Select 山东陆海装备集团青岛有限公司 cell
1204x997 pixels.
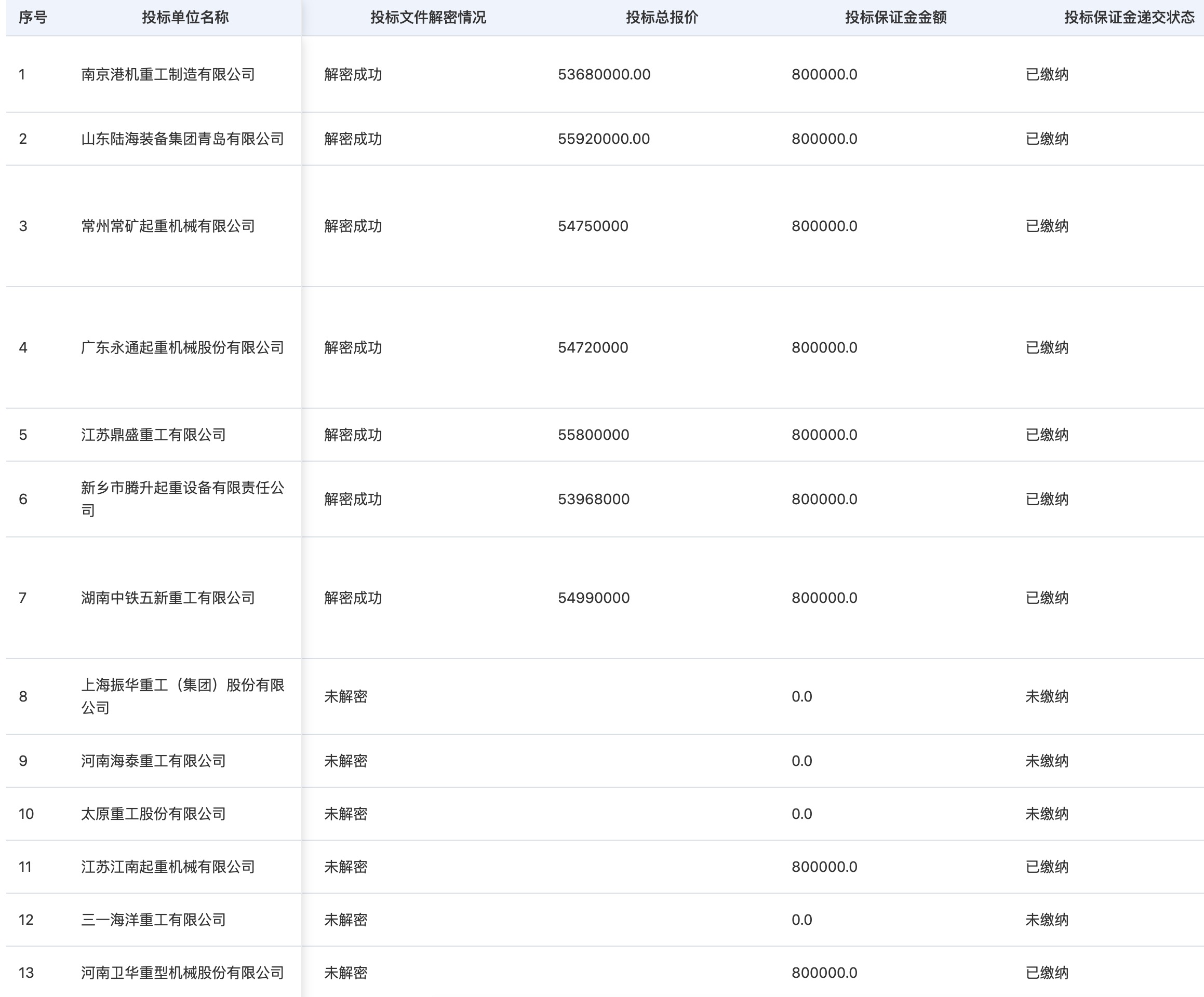182,139
